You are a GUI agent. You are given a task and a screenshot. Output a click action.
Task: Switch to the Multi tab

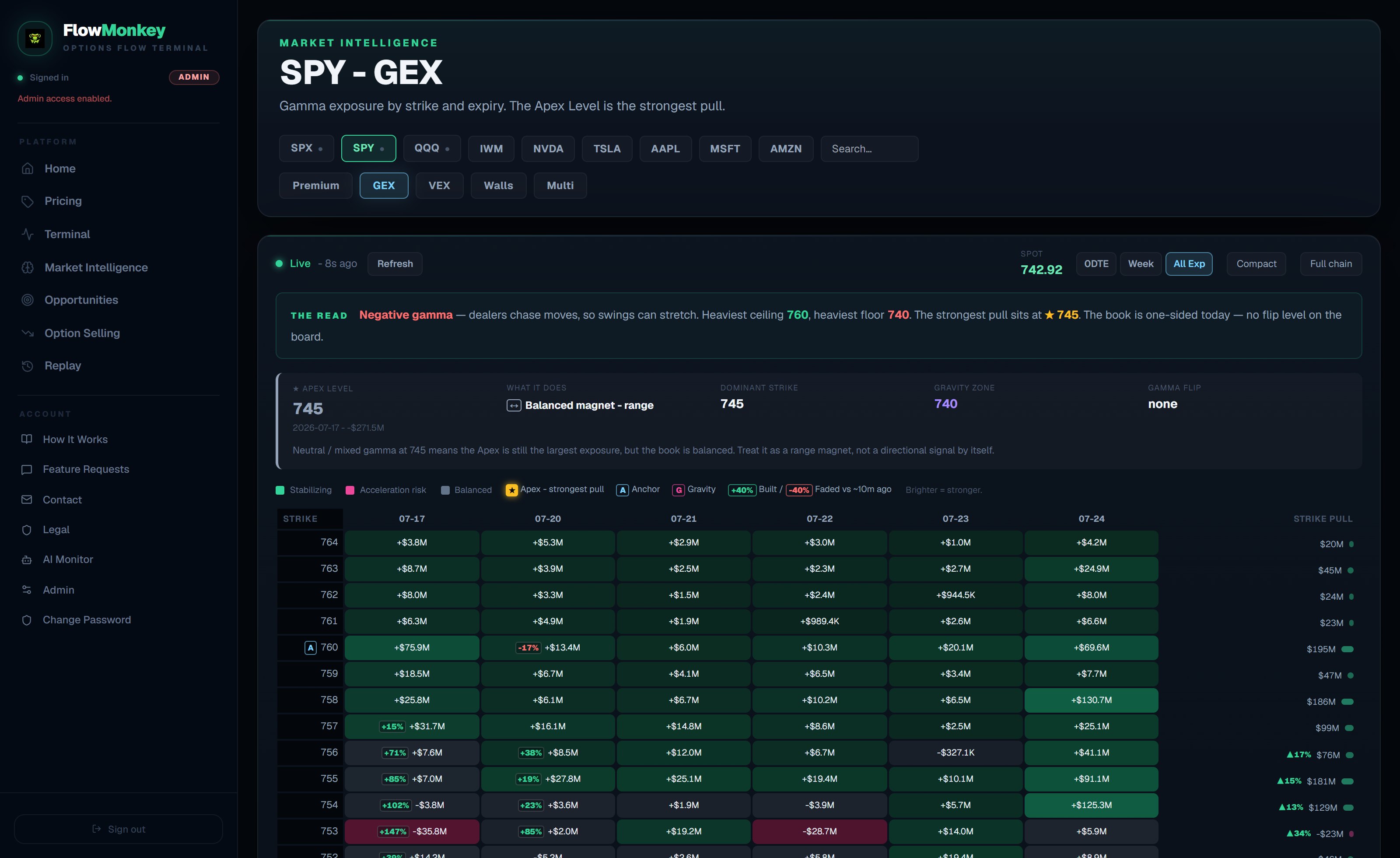point(560,185)
